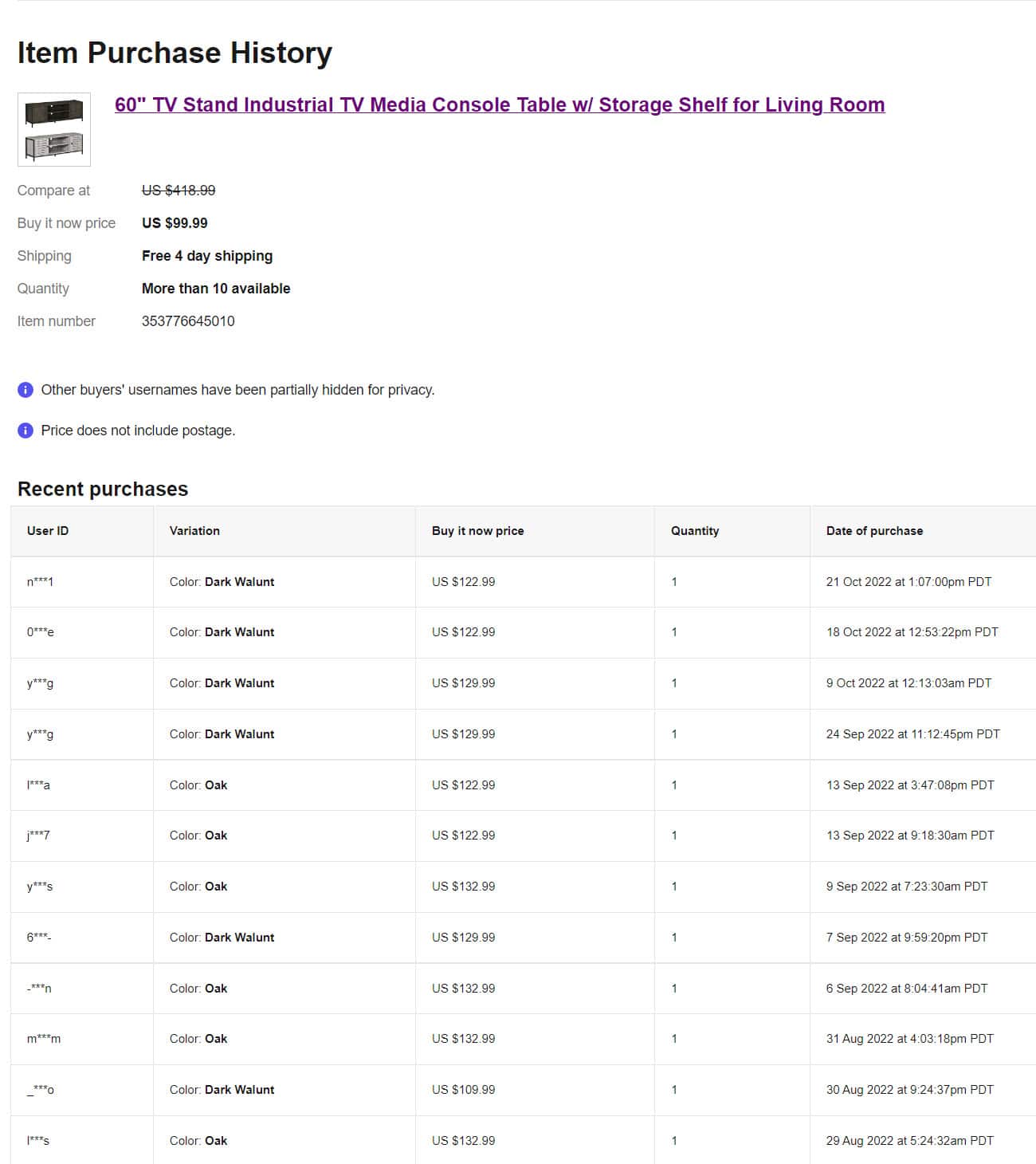Viewport: 1036px width, 1164px height.
Task: Open the 60" TV Stand listing title link
Action: (x=499, y=105)
